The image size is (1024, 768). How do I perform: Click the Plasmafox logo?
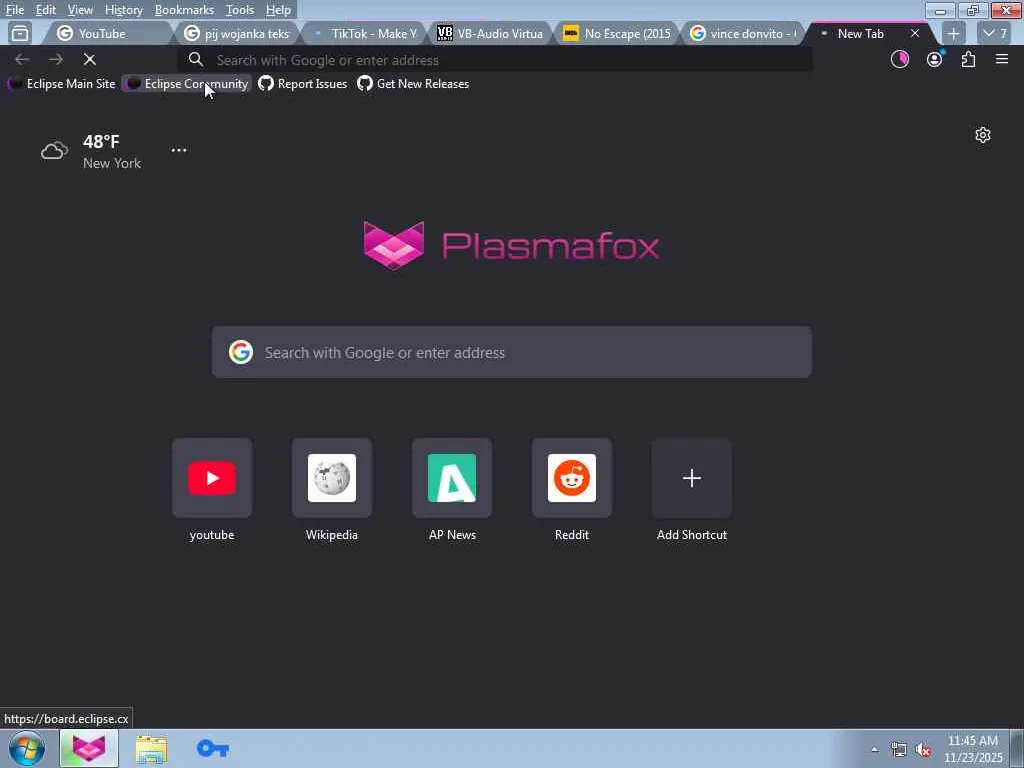511,246
